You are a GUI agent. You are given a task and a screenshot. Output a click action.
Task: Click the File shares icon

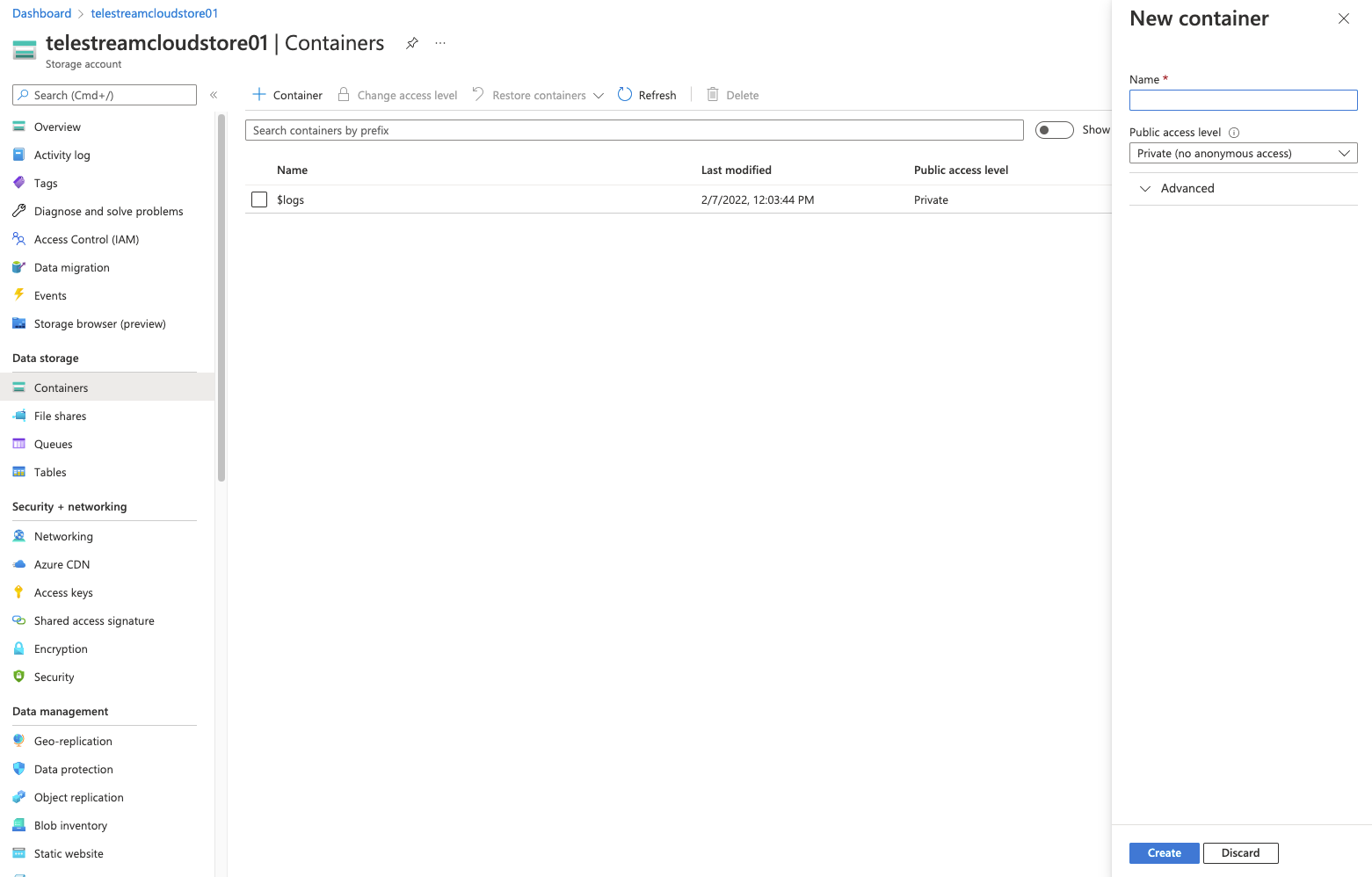[18, 416]
